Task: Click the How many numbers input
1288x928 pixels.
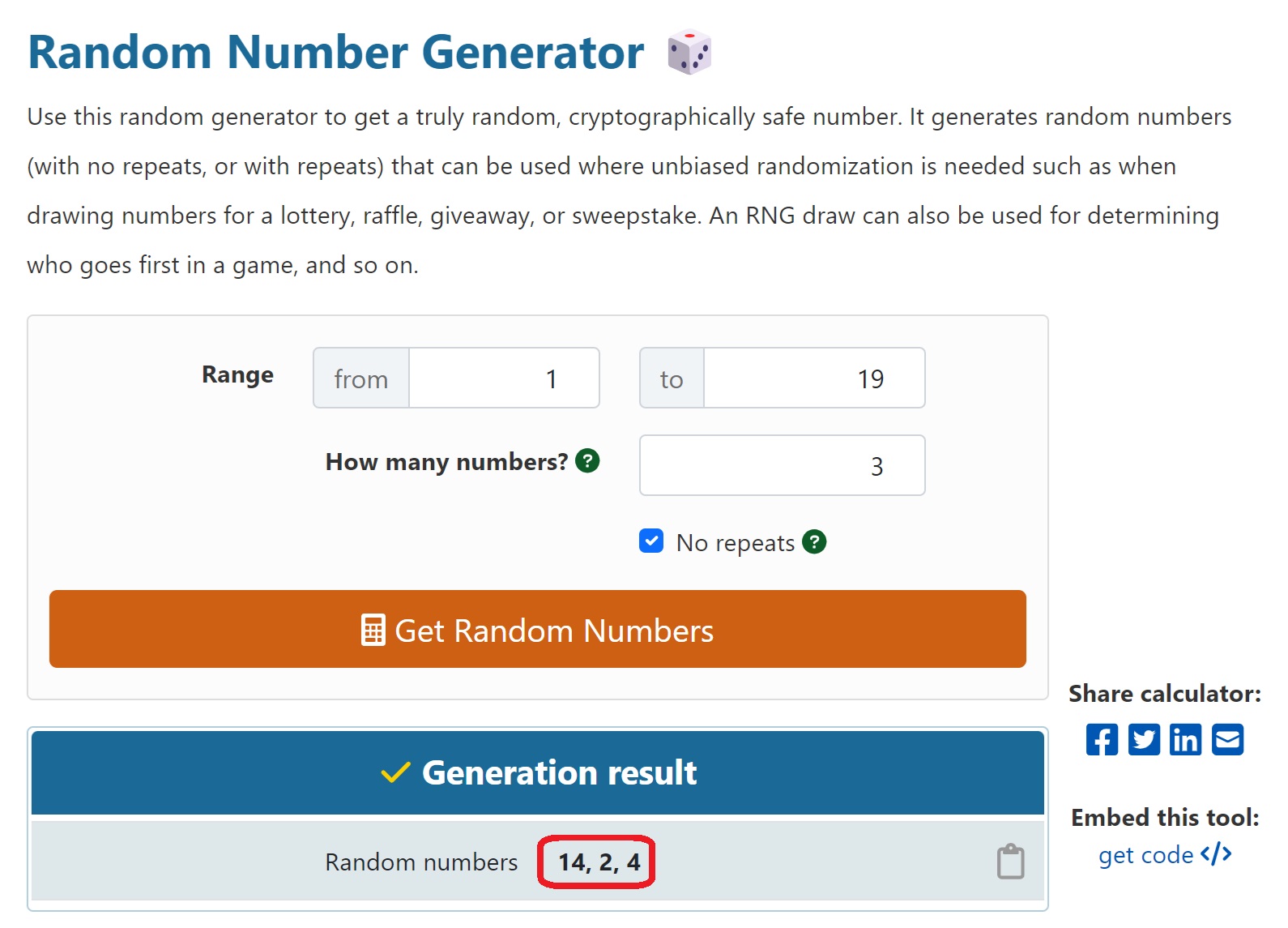Action: point(782,465)
